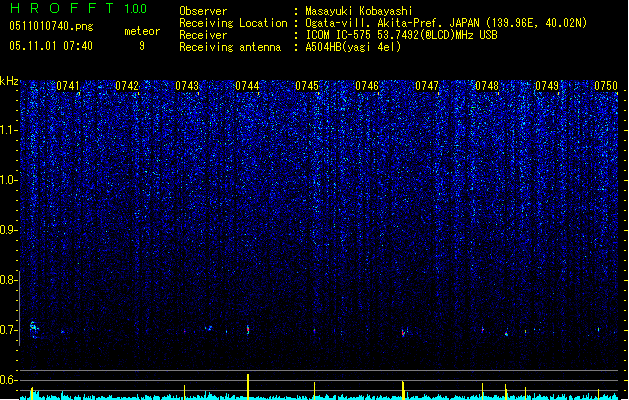Click the 0745 time marker
The height and width of the screenshot is (400, 629).
pyautogui.click(x=307, y=86)
